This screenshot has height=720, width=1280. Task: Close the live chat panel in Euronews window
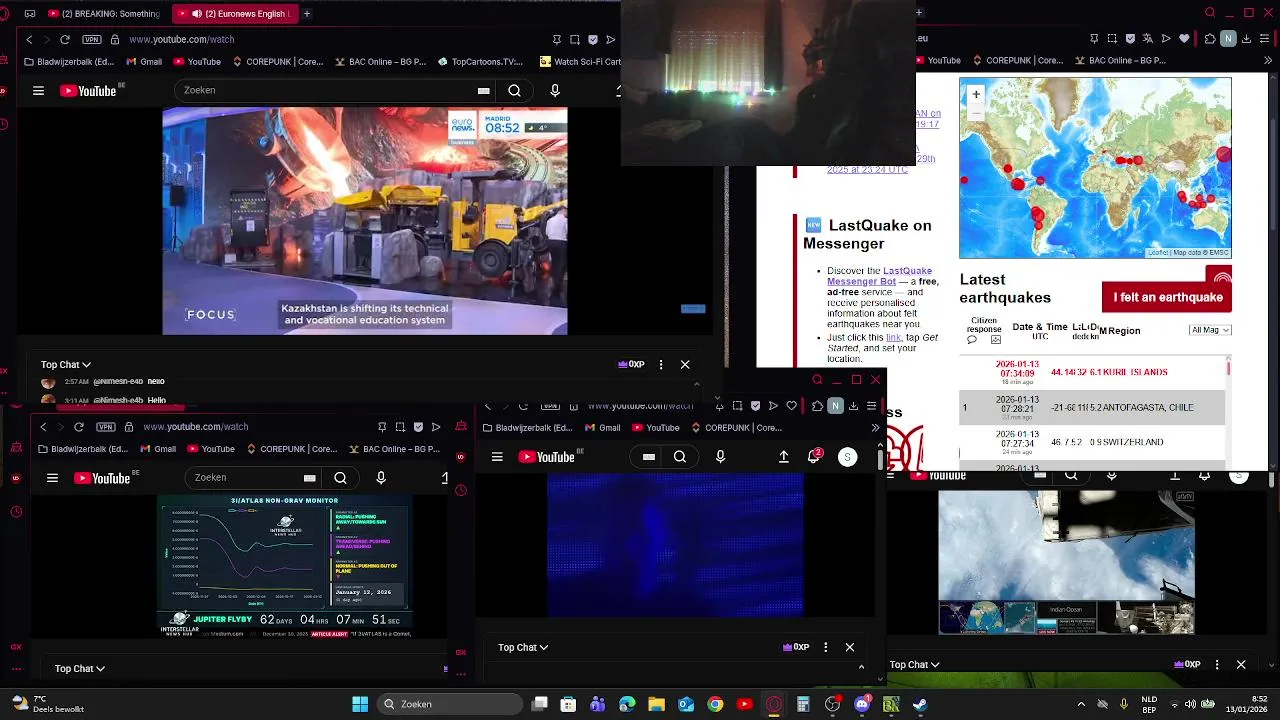pos(685,365)
